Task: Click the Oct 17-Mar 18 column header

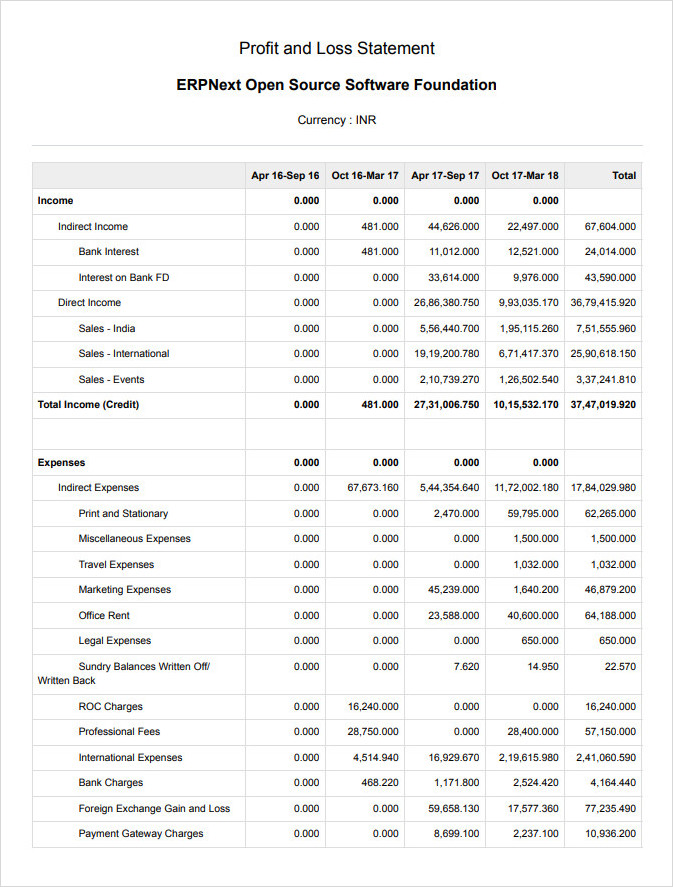Action: point(525,176)
